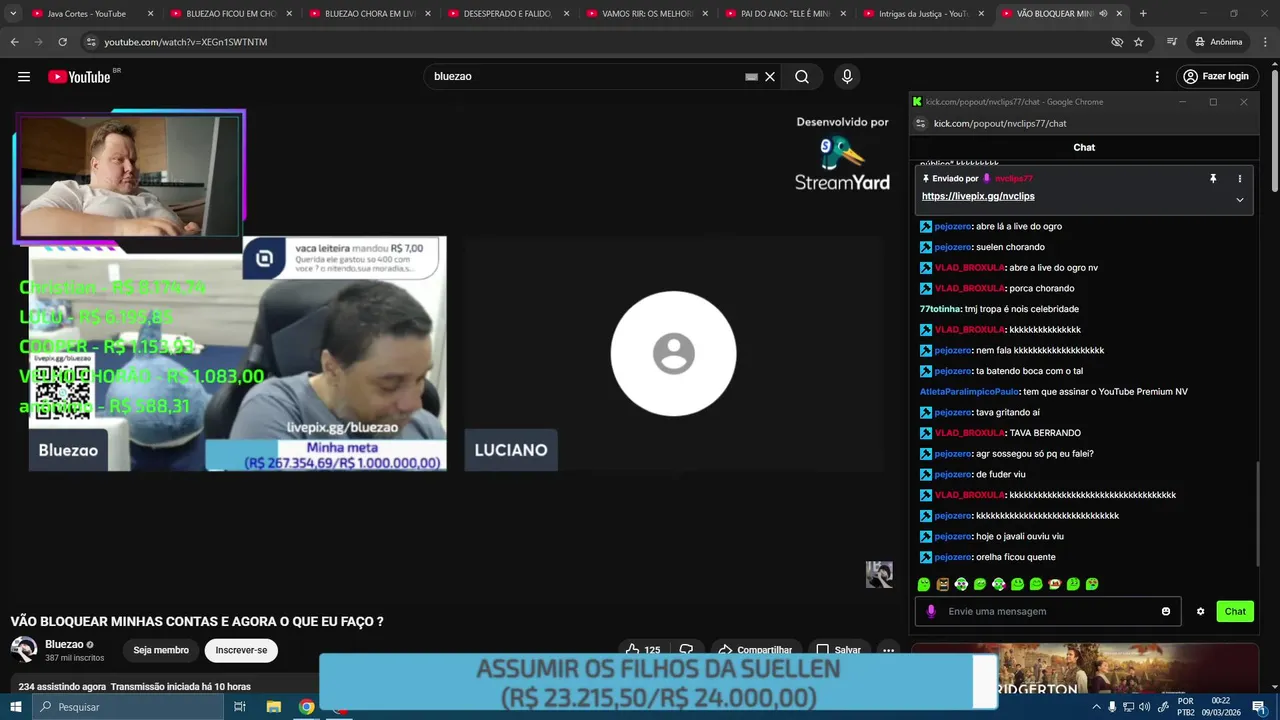Click the Windows Pesquisar search box
This screenshot has width=1280, height=720.
[128, 707]
